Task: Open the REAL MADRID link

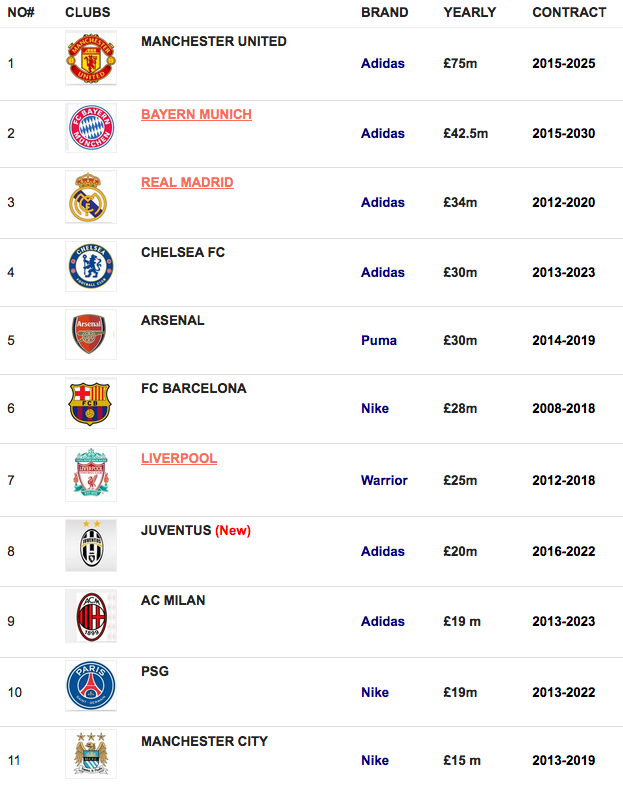Action: tap(187, 182)
